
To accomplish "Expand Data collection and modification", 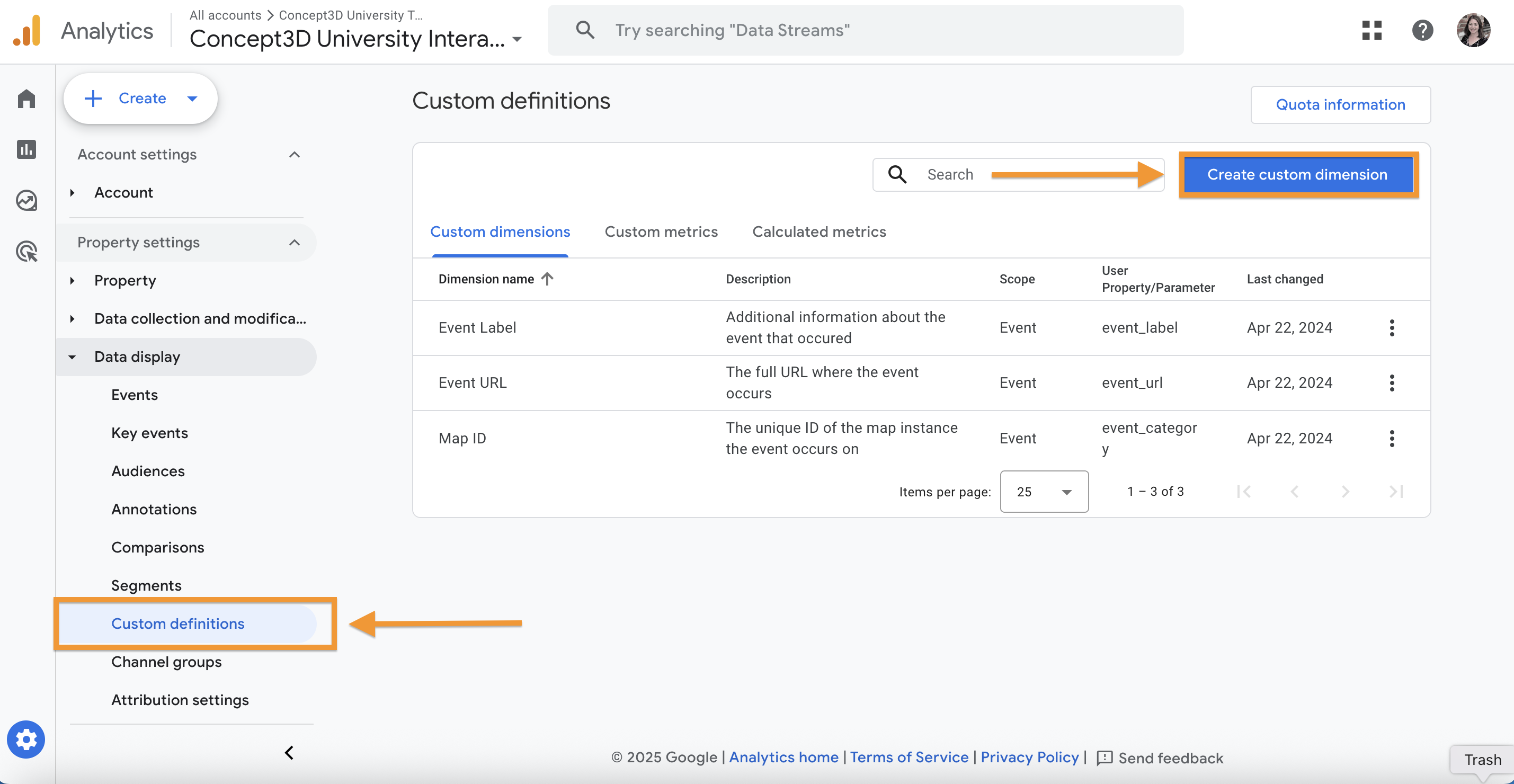I will point(72,318).
